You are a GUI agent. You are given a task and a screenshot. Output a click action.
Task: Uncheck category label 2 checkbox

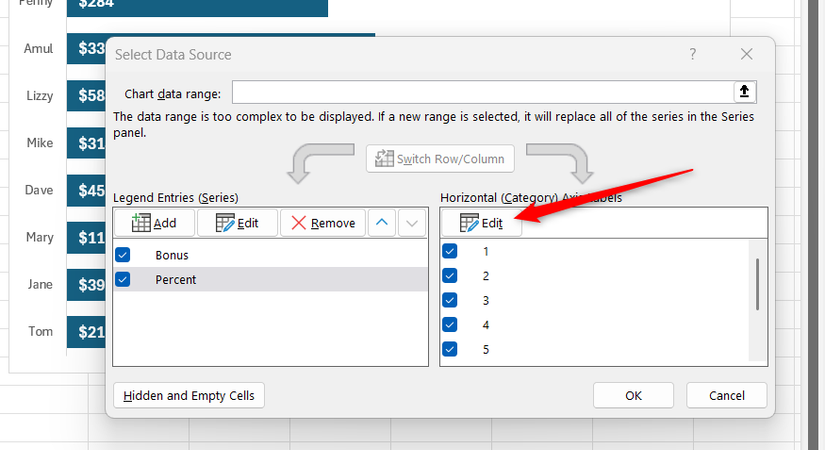click(449, 275)
